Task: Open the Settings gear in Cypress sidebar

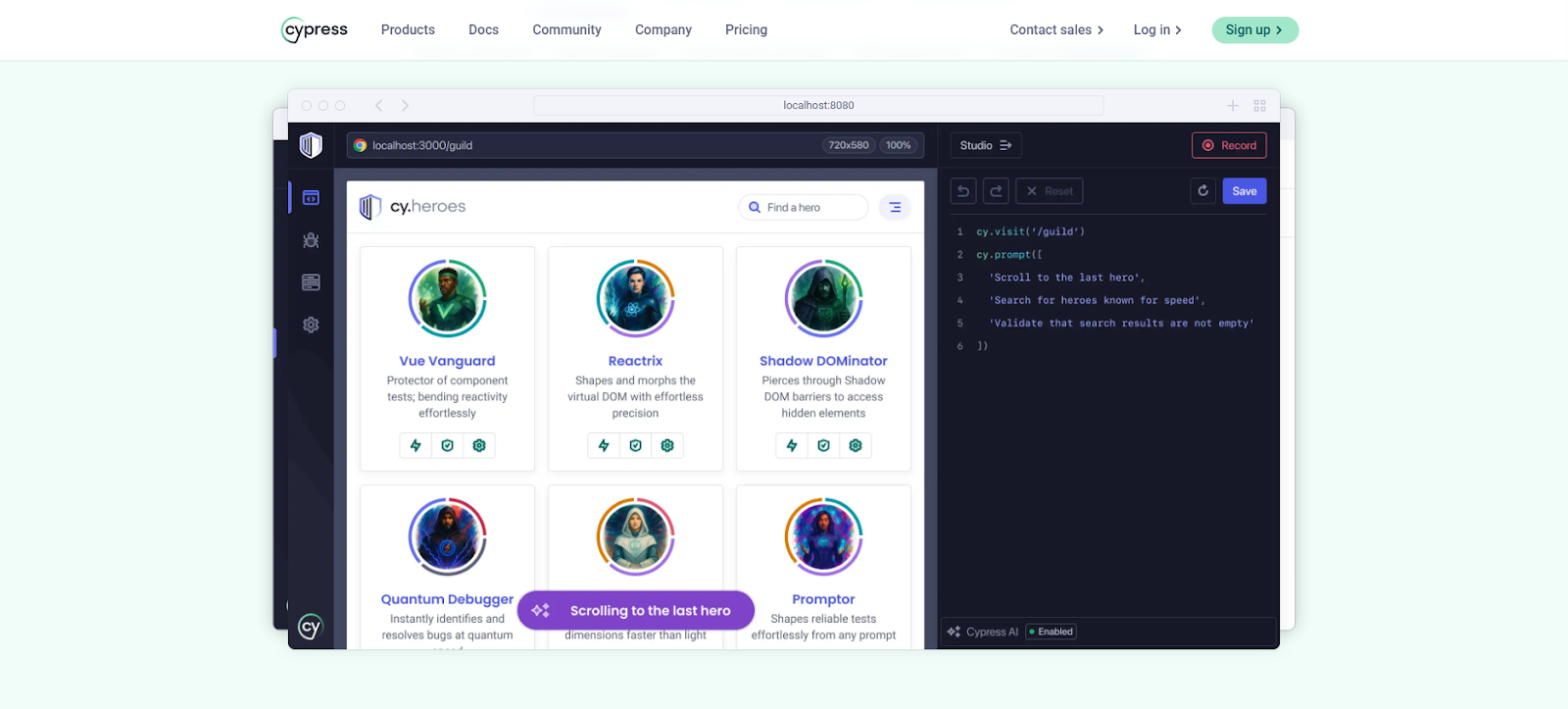Action: pos(311,325)
